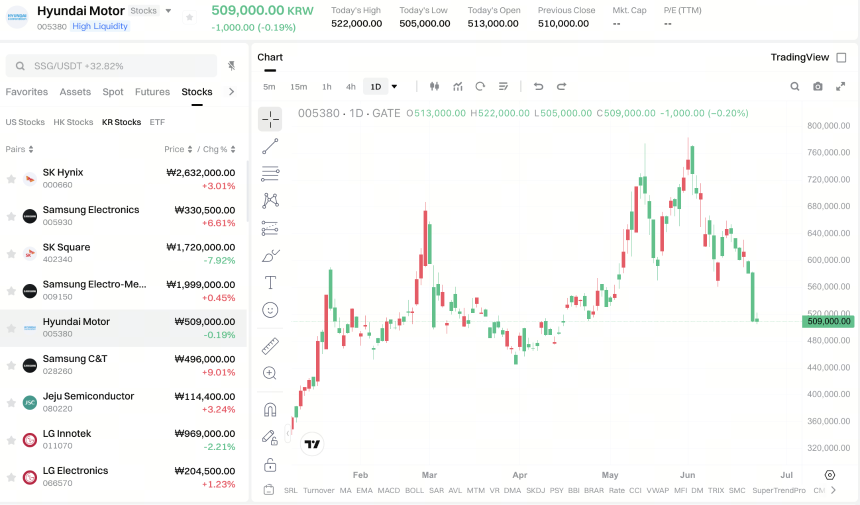The height and width of the screenshot is (505, 860).
Task: Show more market tabs chevron
Action: [231, 92]
